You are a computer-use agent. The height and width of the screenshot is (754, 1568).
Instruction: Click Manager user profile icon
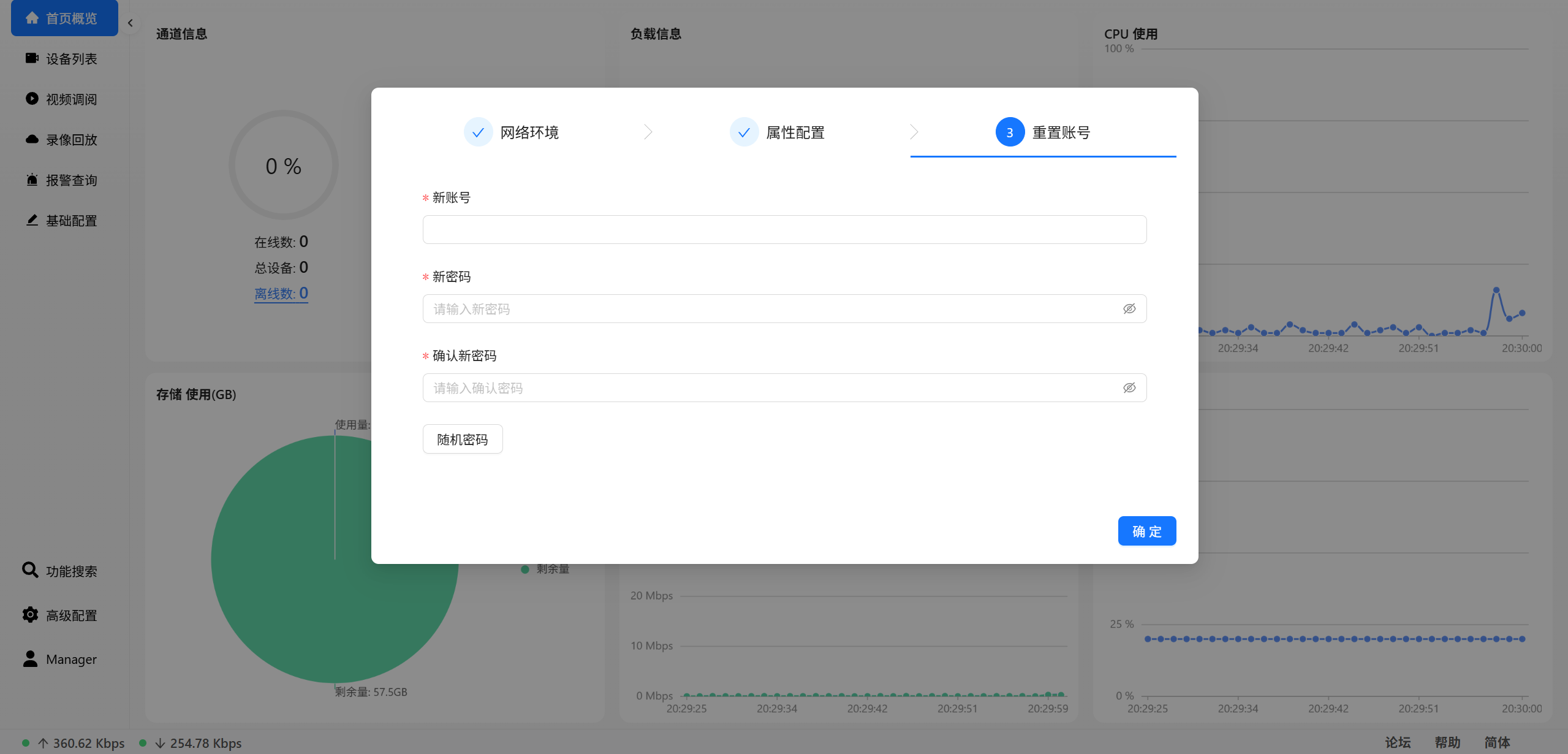(30, 658)
